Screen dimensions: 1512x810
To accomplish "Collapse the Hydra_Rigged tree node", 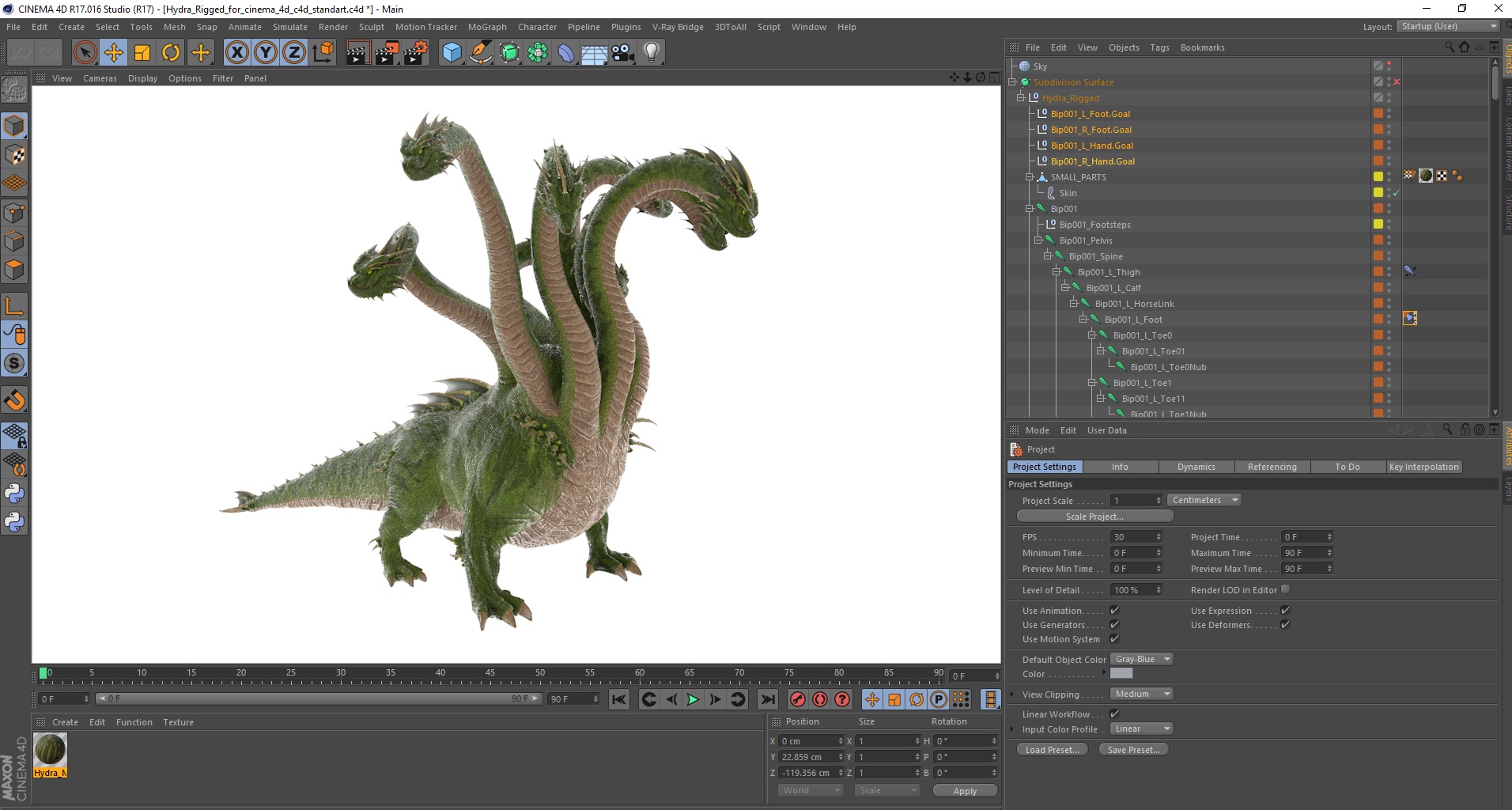I will click(1021, 98).
